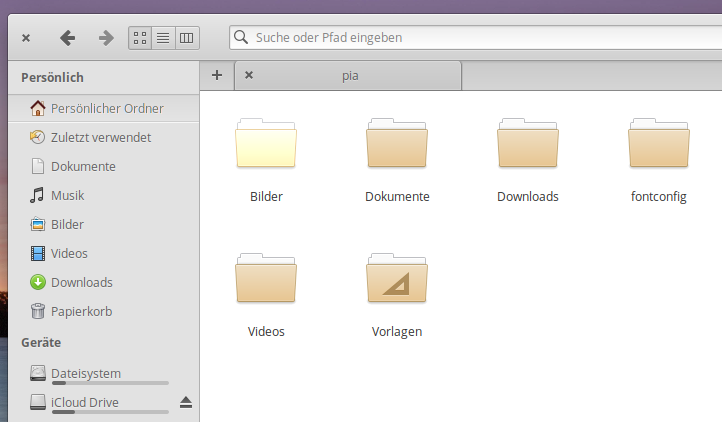The width and height of the screenshot is (722, 422).
Task: Eject the iCloud Drive
Action: tap(185, 402)
